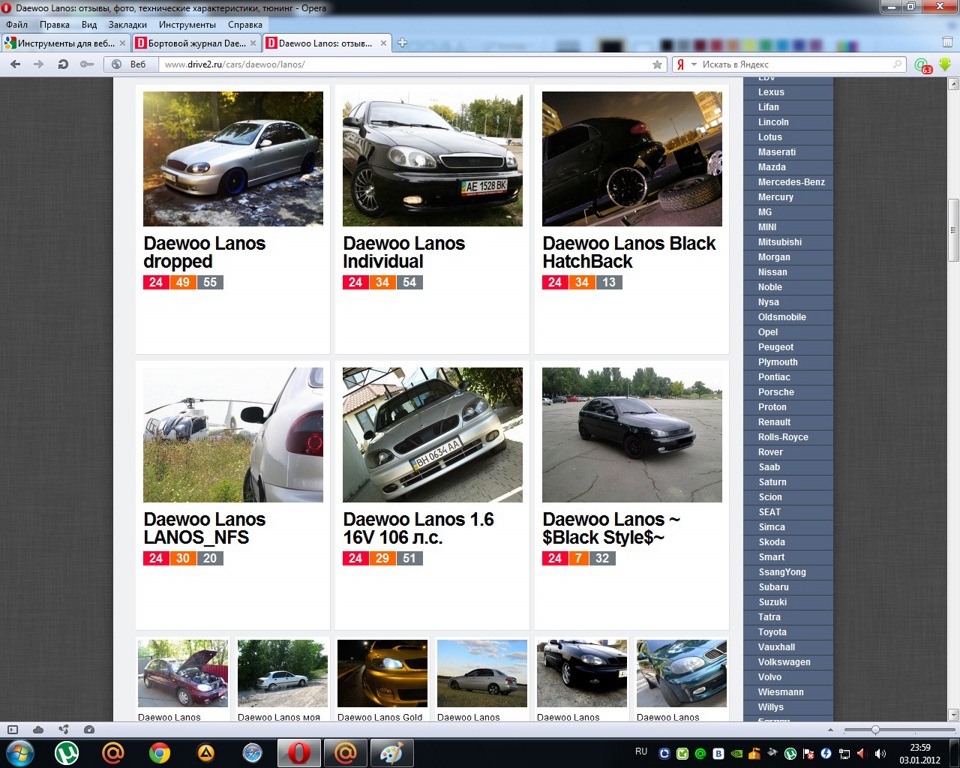This screenshot has width=960, height=768.
Task: Bookmark the page using the star icon
Action: (x=657, y=64)
